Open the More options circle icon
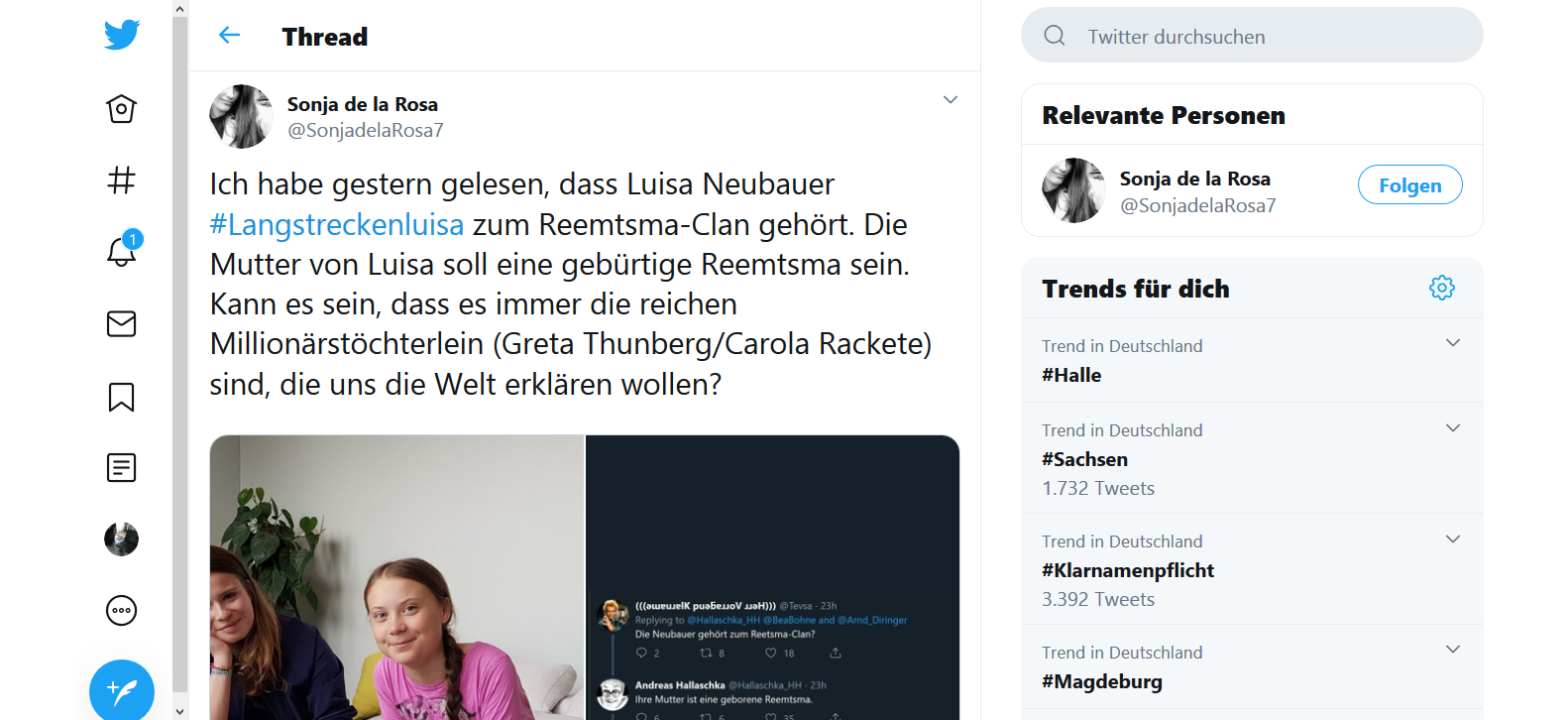Image resolution: width=1568 pixels, height=720 pixels. [x=121, y=611]
